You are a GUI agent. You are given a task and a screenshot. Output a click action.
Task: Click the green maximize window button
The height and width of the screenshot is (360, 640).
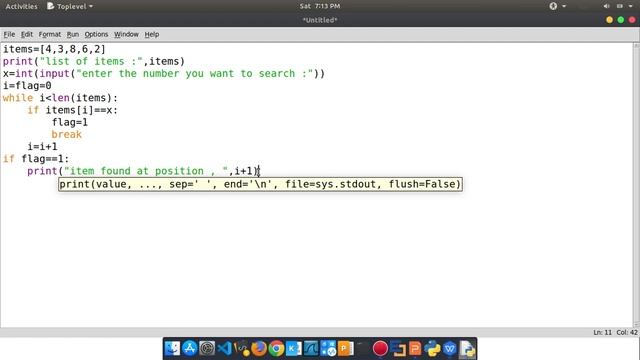tap(621, 20)
